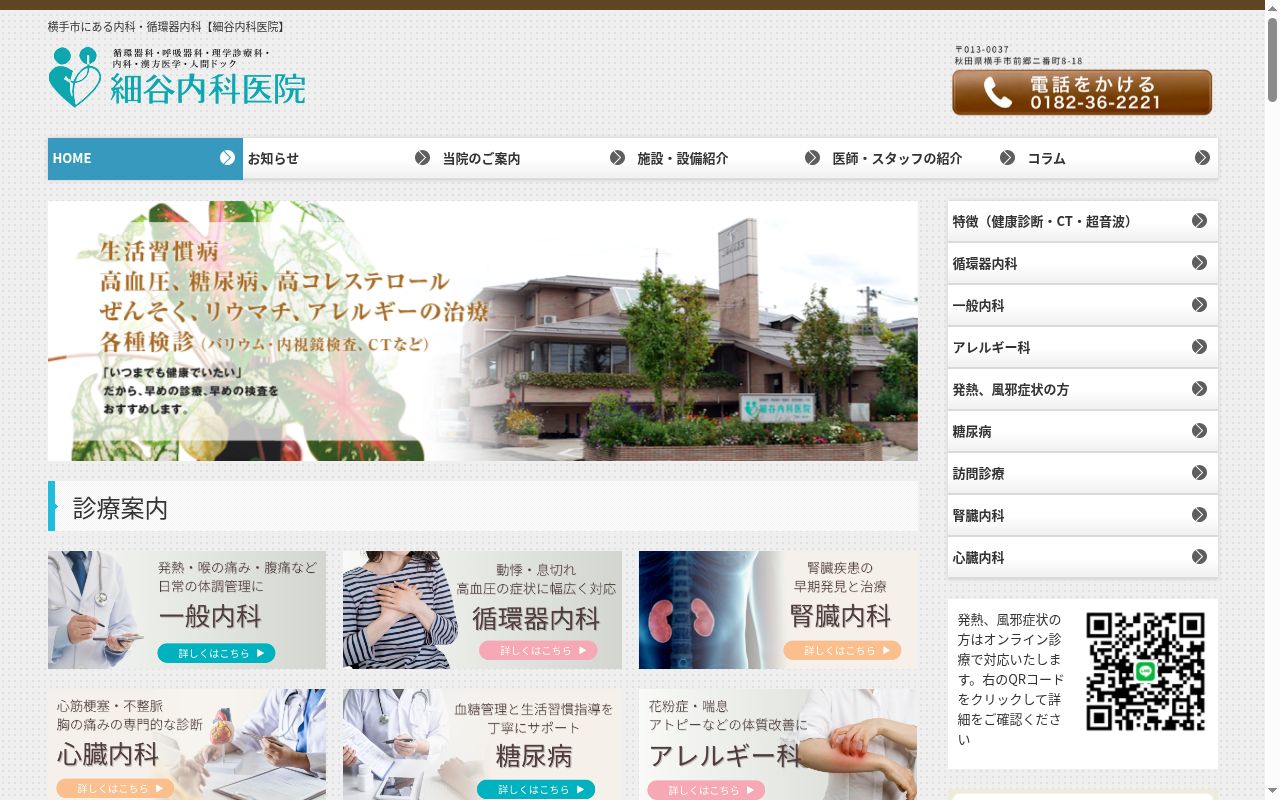Click 詳しくはこちら on 心臓内科 banner

coord(115,788)
